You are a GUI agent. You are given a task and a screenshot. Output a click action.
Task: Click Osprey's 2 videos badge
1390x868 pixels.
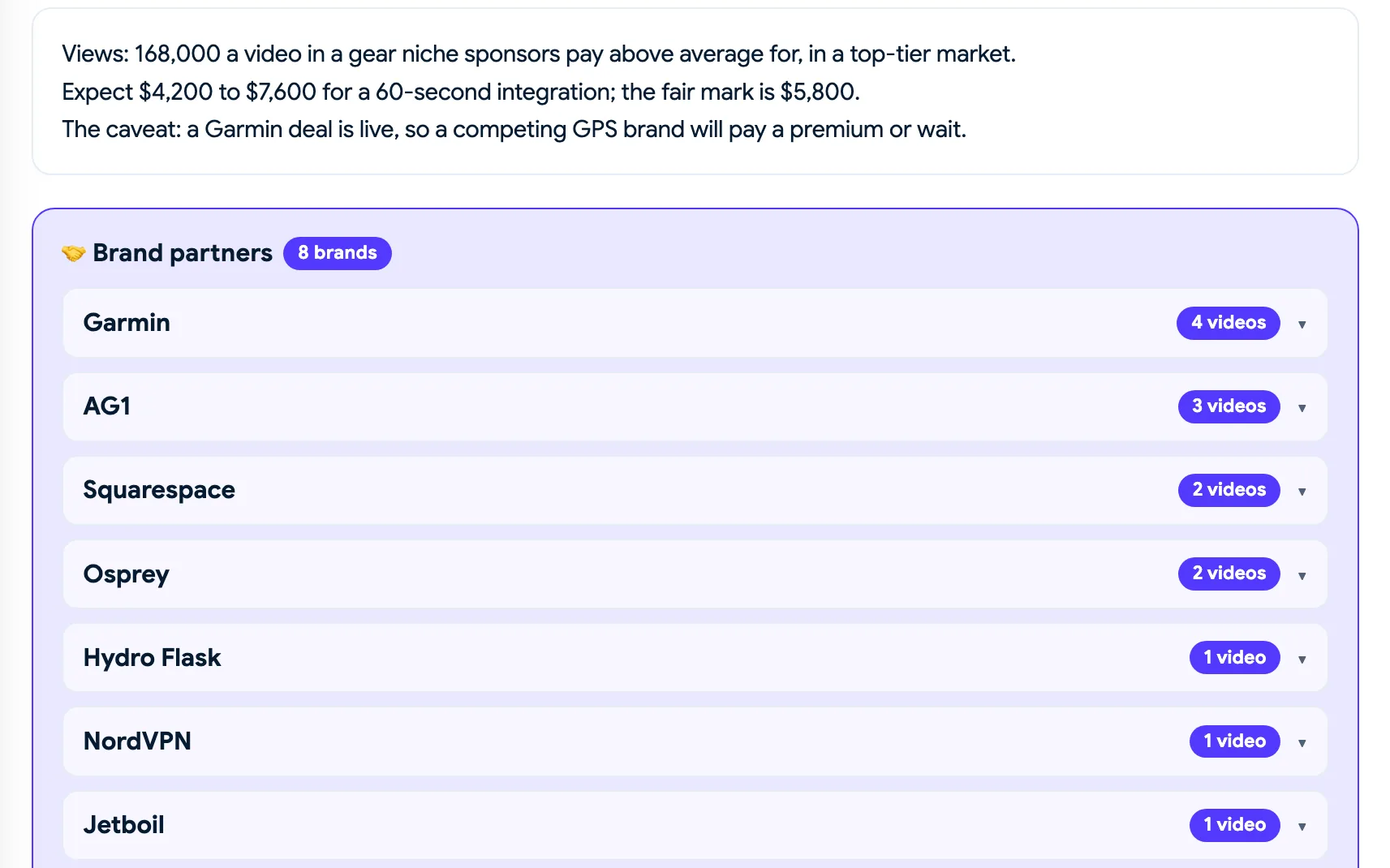1229,574
